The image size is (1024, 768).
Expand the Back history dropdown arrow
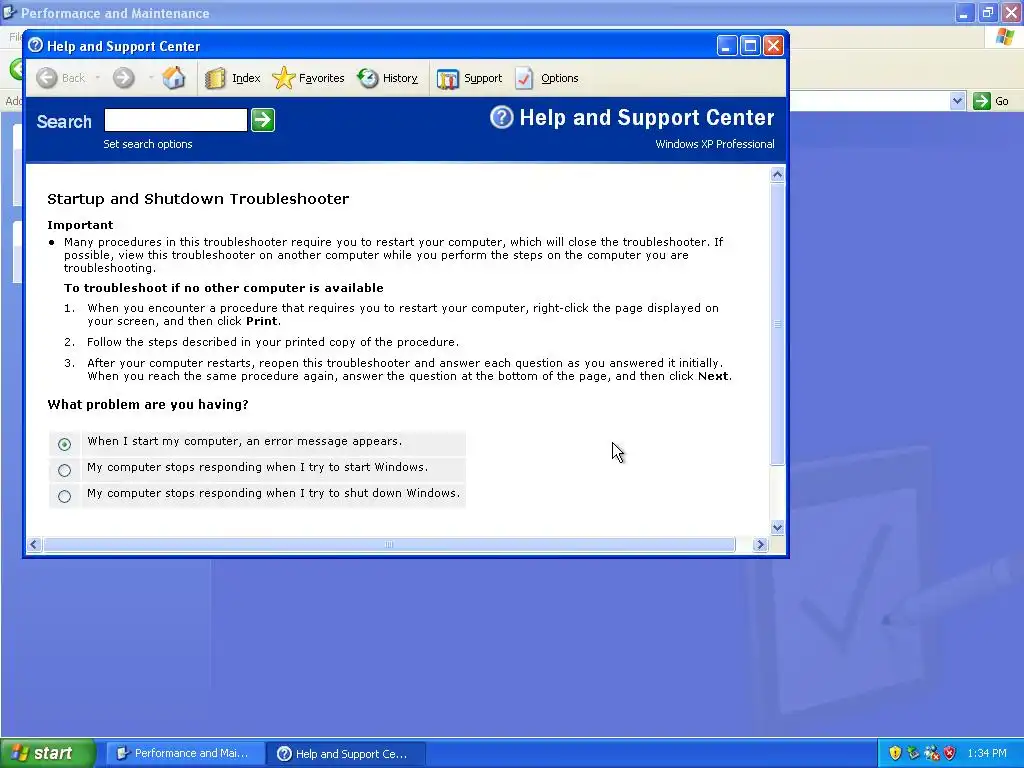click(97, 78)
